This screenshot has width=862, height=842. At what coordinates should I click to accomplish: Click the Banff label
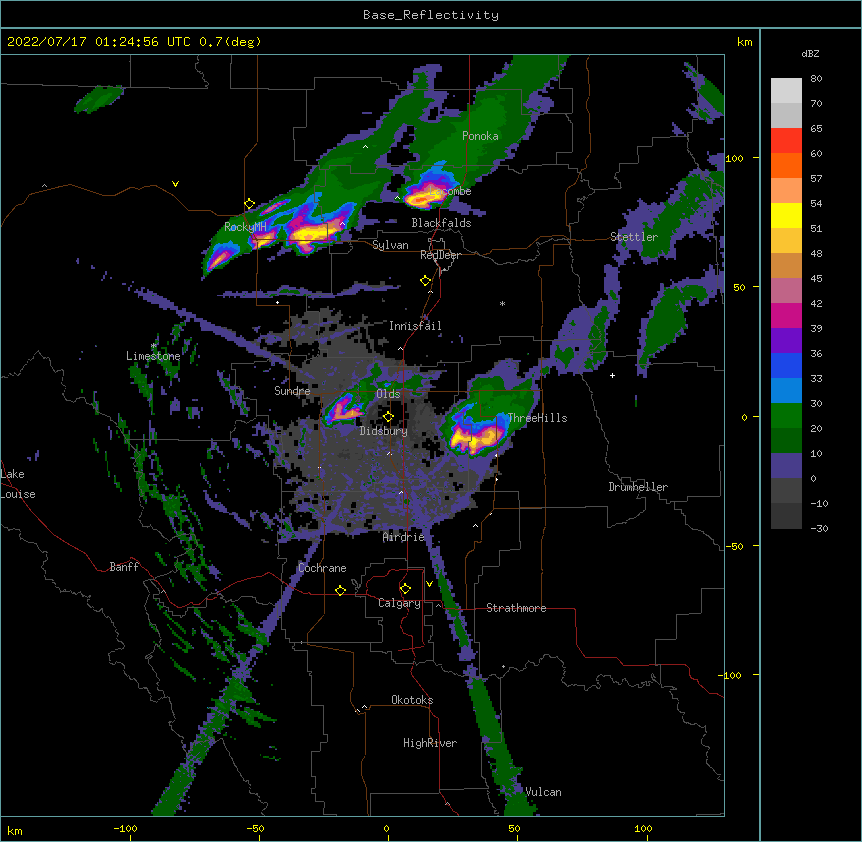[x=124, y=567]
